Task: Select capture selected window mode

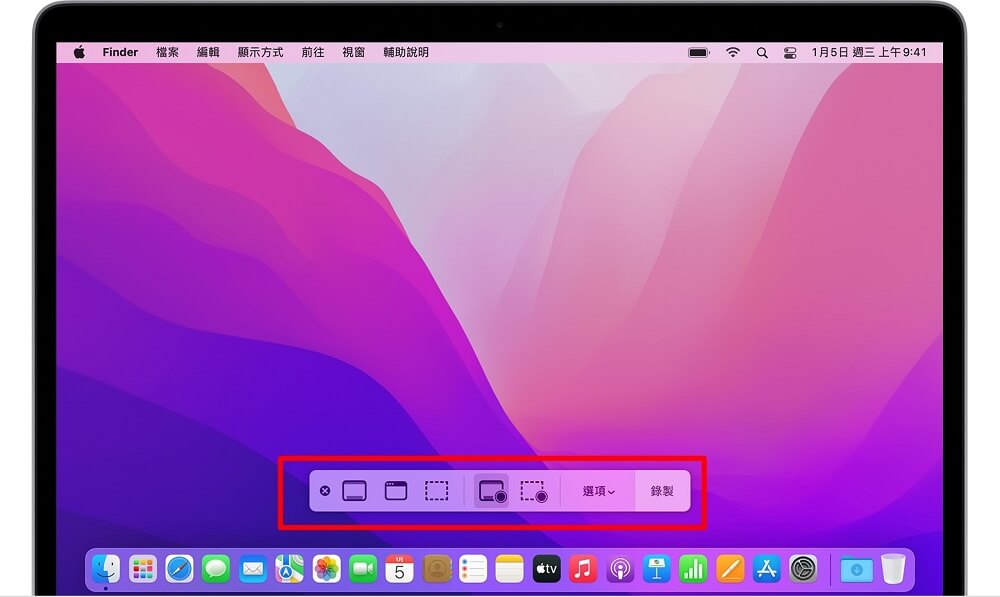Action: pos(396,491)
